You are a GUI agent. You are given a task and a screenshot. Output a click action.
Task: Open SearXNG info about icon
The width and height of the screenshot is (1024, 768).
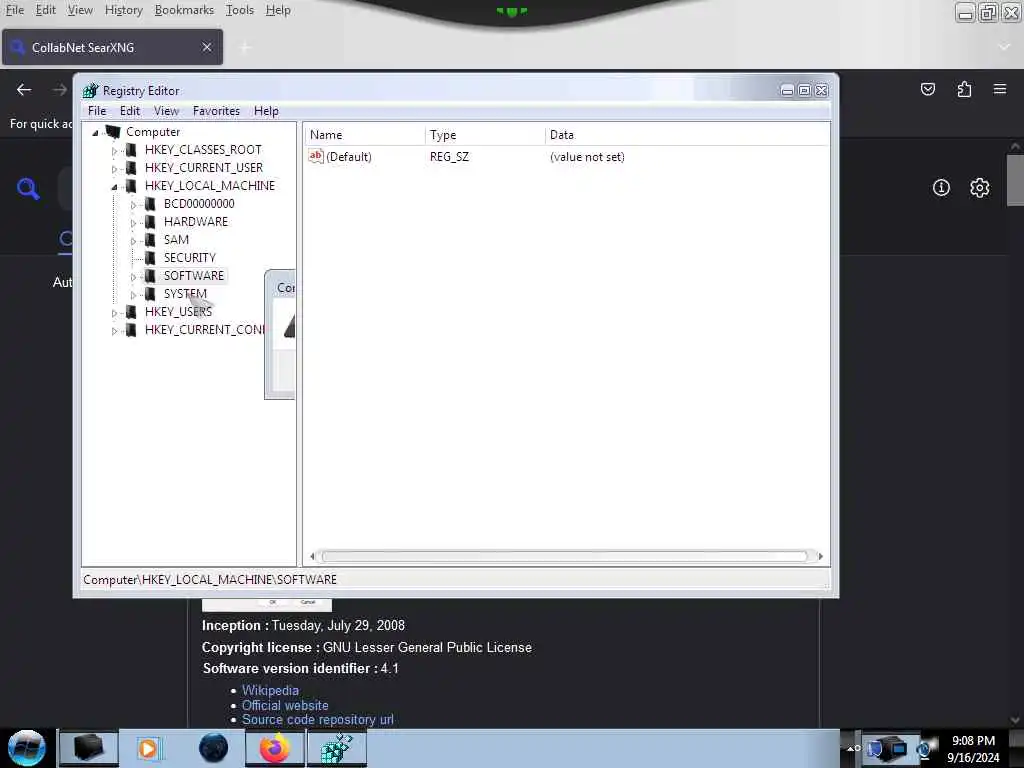coord(941,188)
